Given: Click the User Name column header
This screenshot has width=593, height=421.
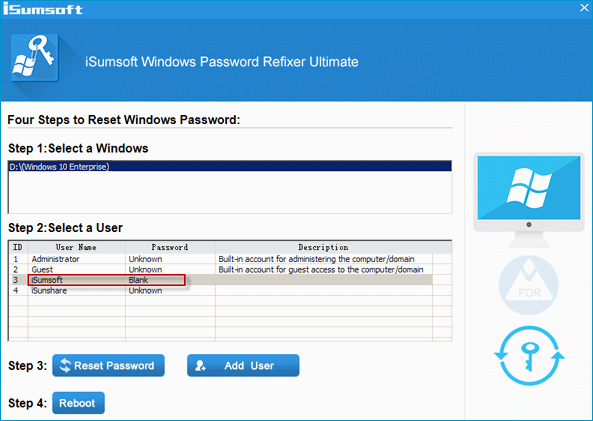Looking at the screenshot, I should pos(76,247).
